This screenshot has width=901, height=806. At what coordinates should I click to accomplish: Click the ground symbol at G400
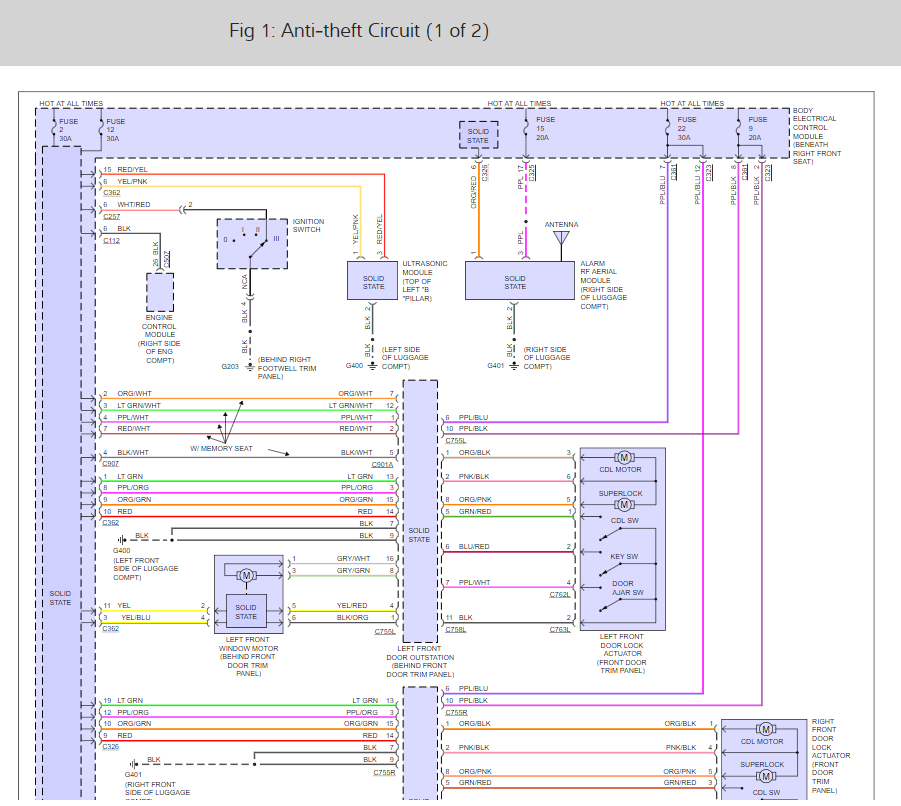tap(122, 540)
